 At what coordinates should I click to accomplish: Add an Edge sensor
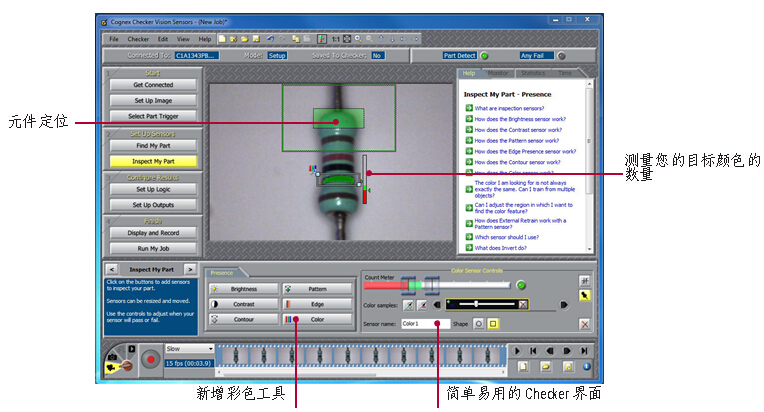(x=317, y=304)
